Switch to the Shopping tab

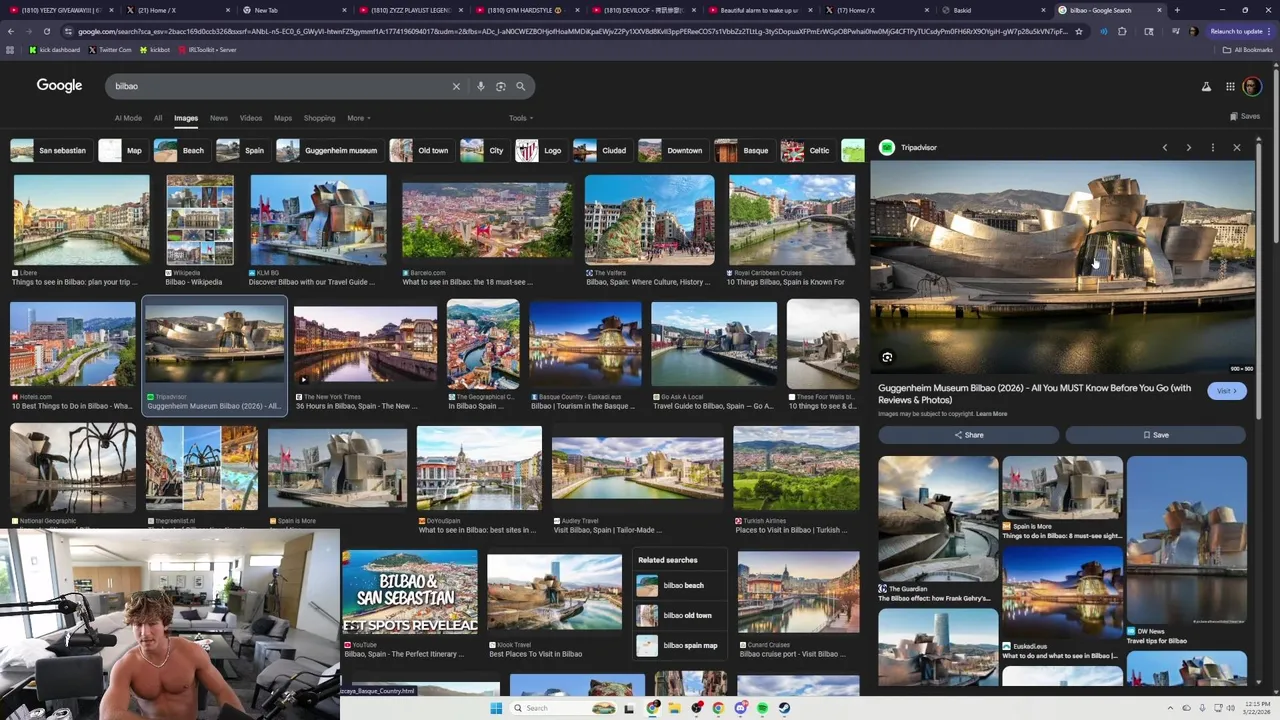click(319, 118)
